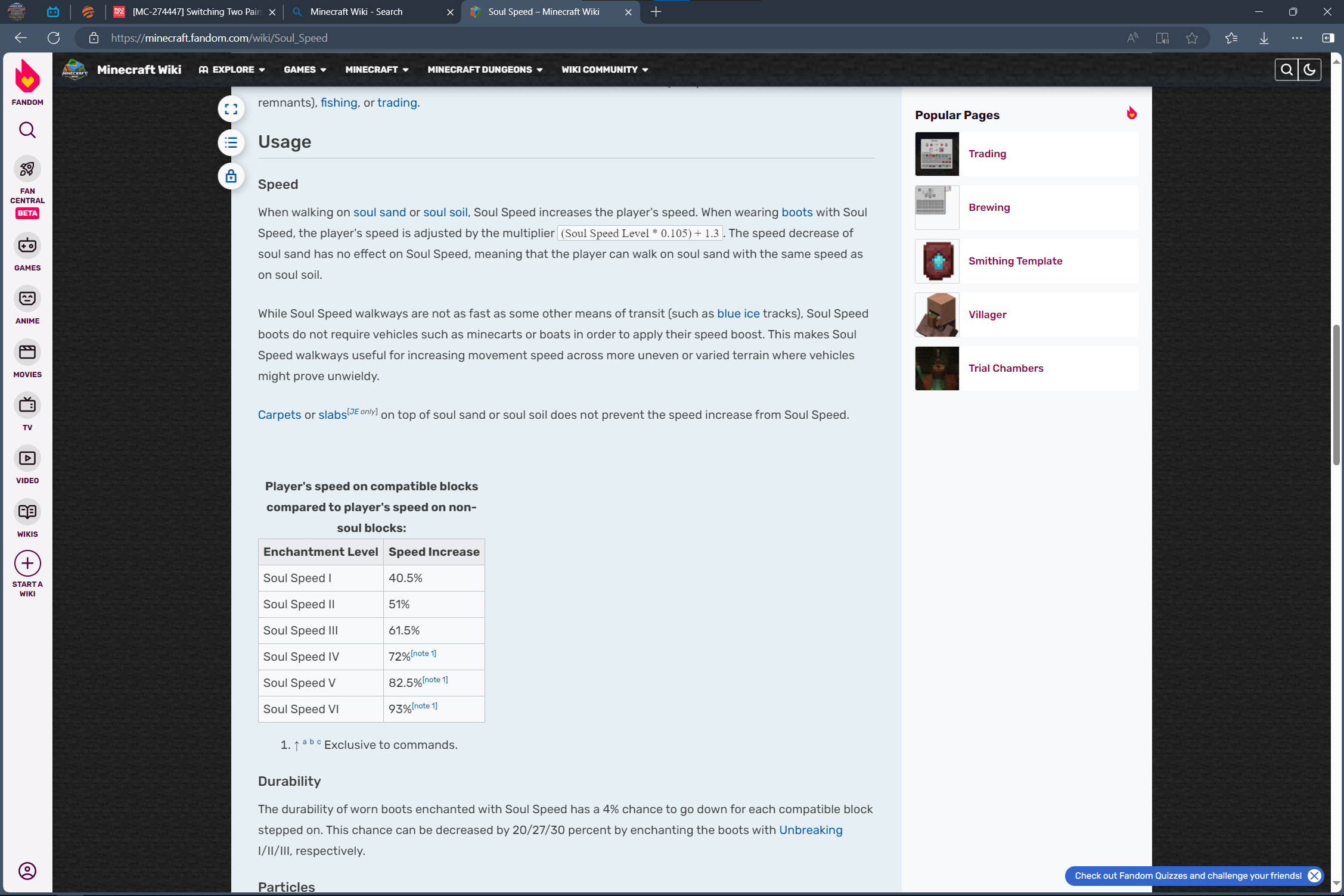The height and width of the screenshot is (896, 1344).
Task: Click the Start a Wiki plus icon
Action: (x=27, y=564)
